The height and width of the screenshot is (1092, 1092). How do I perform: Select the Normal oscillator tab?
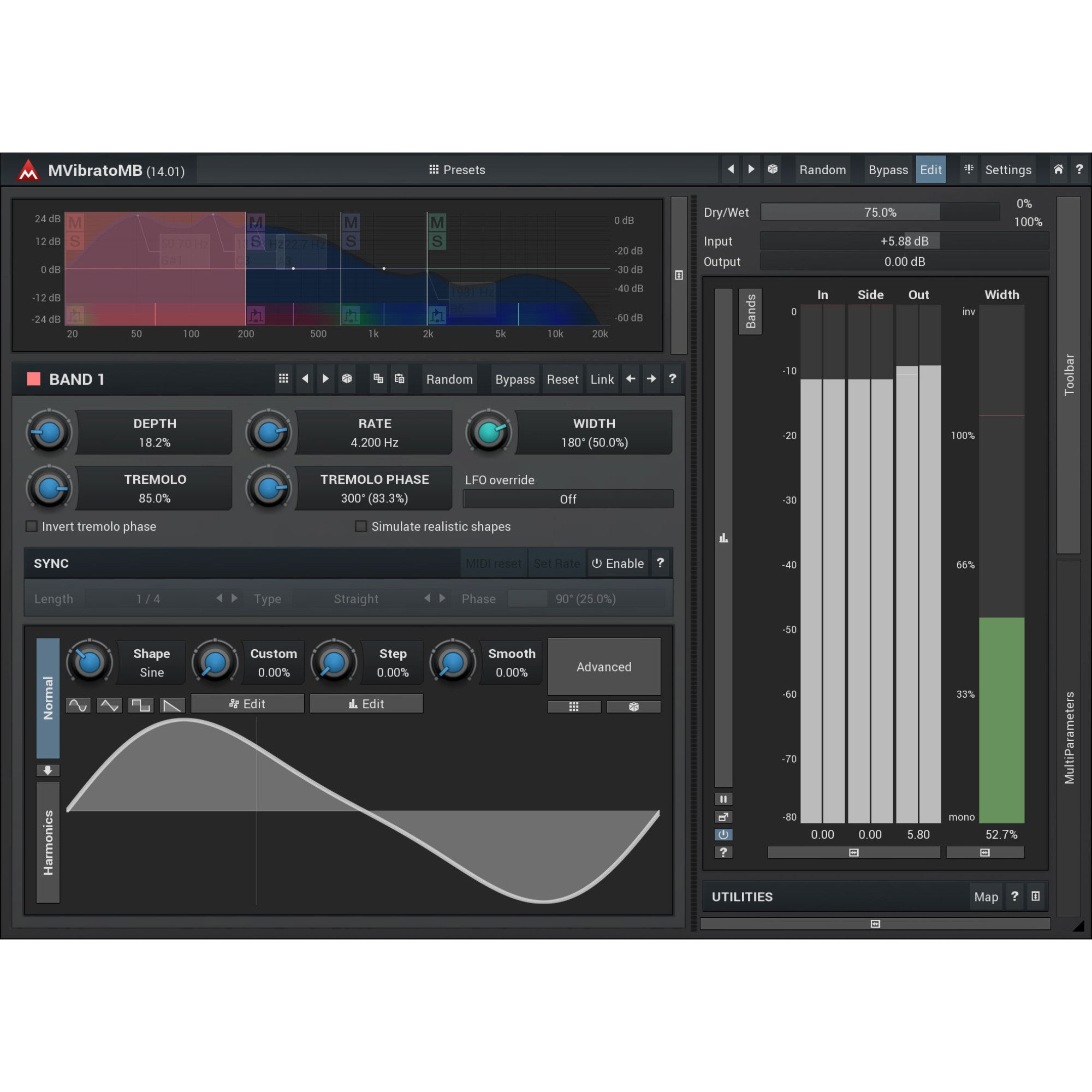[x=48, y=698]
